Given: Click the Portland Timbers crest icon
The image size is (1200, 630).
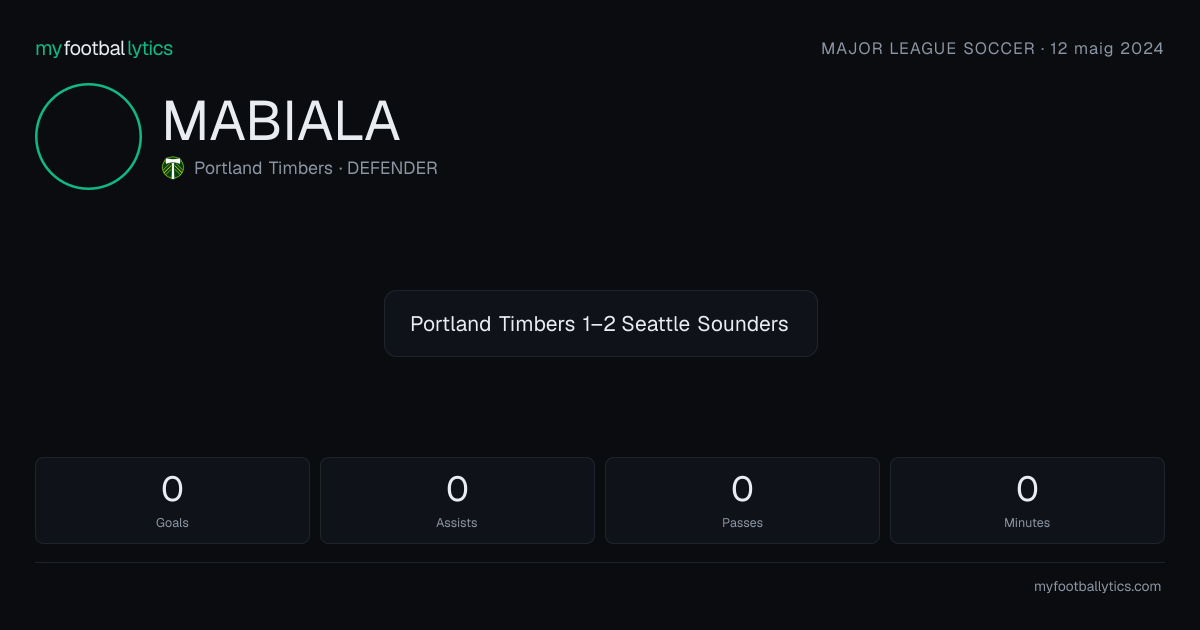Looking at the screenshot, I should pos(173,168).
